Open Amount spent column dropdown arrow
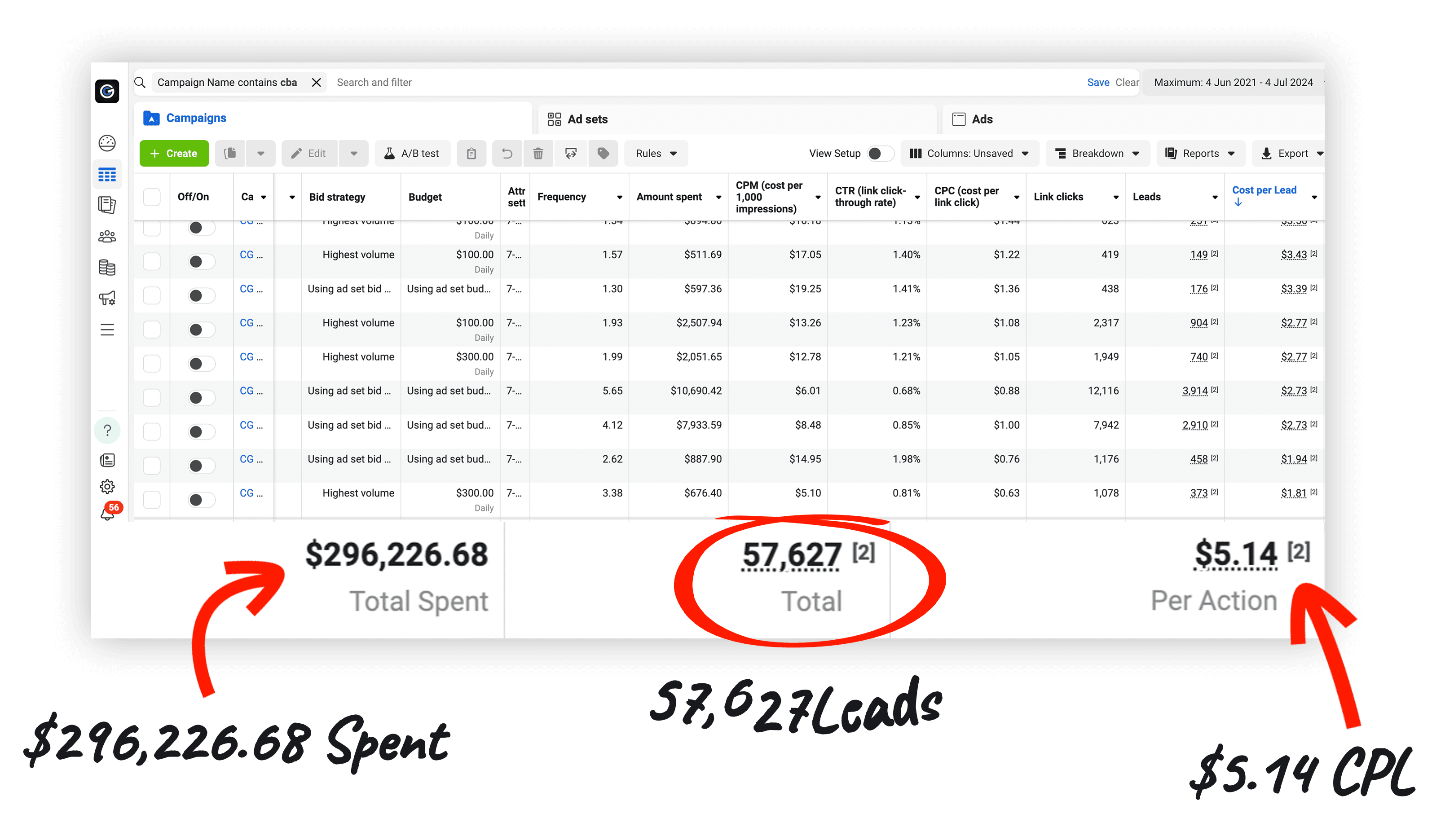Screen dimensions: 1454x840 tap(718, 197)
